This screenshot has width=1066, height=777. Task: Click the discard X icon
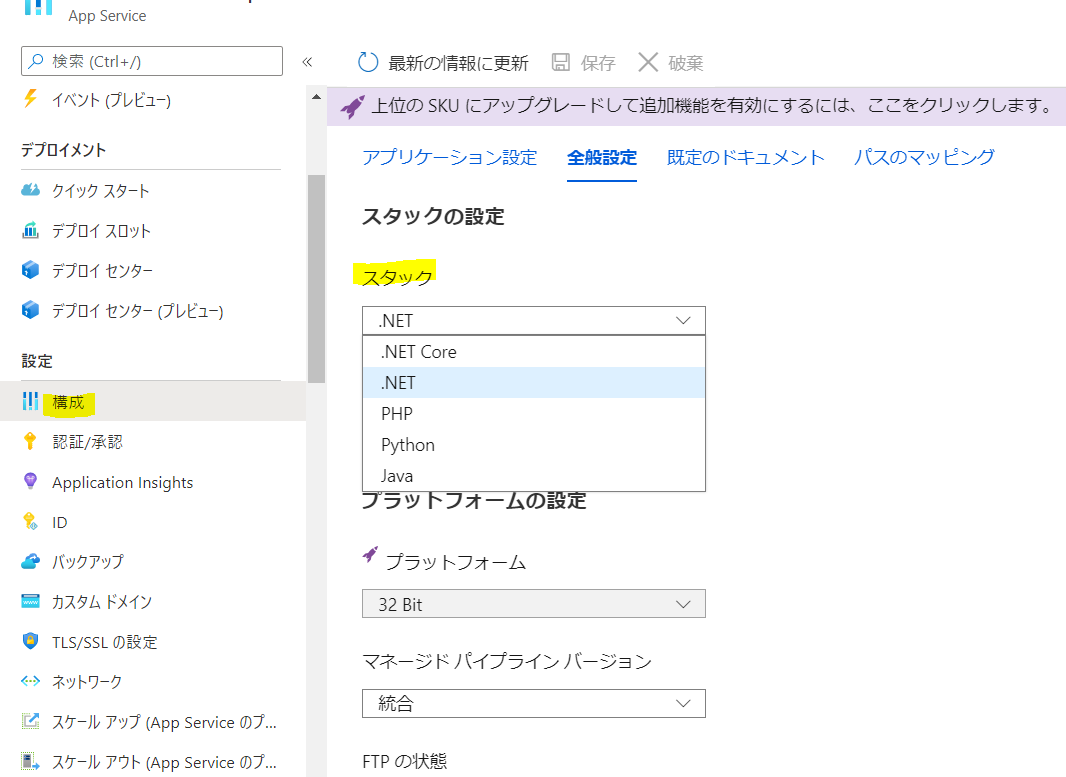[x=648, y=63]
